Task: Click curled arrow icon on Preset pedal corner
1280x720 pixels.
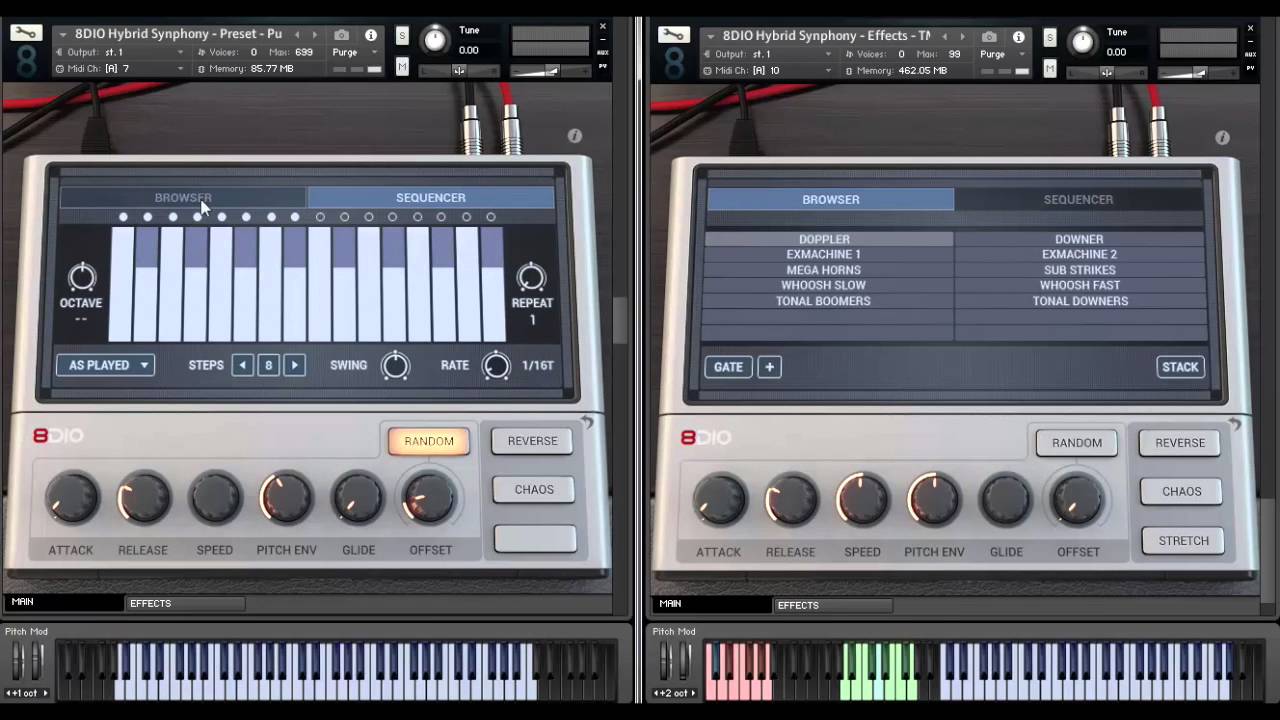Action: point(587,424)
